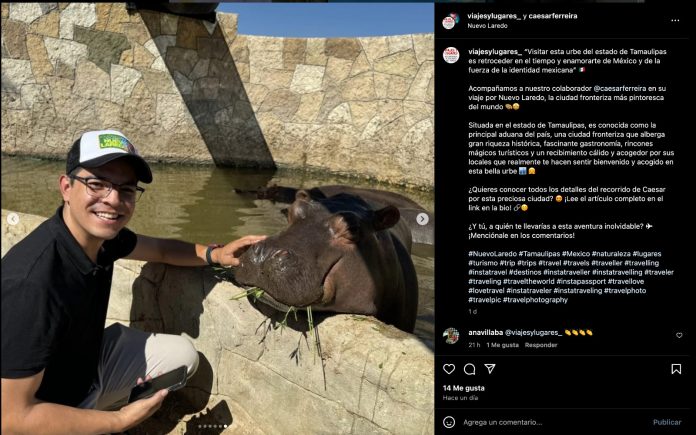Open the caesarferreira profile in header
Screen dimensions: 696x435
[578, 16]
